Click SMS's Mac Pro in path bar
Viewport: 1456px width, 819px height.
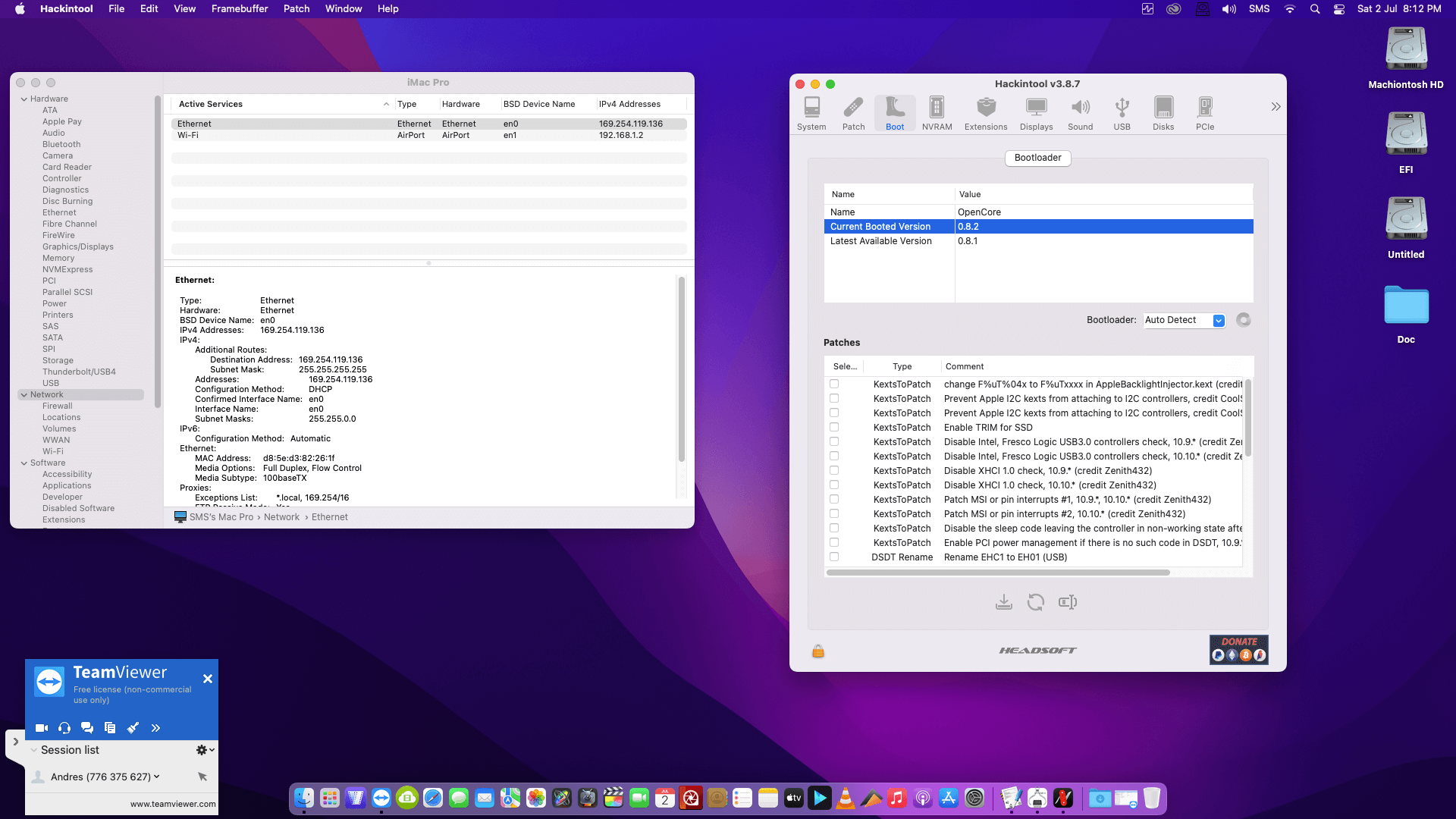coord(221,517)
